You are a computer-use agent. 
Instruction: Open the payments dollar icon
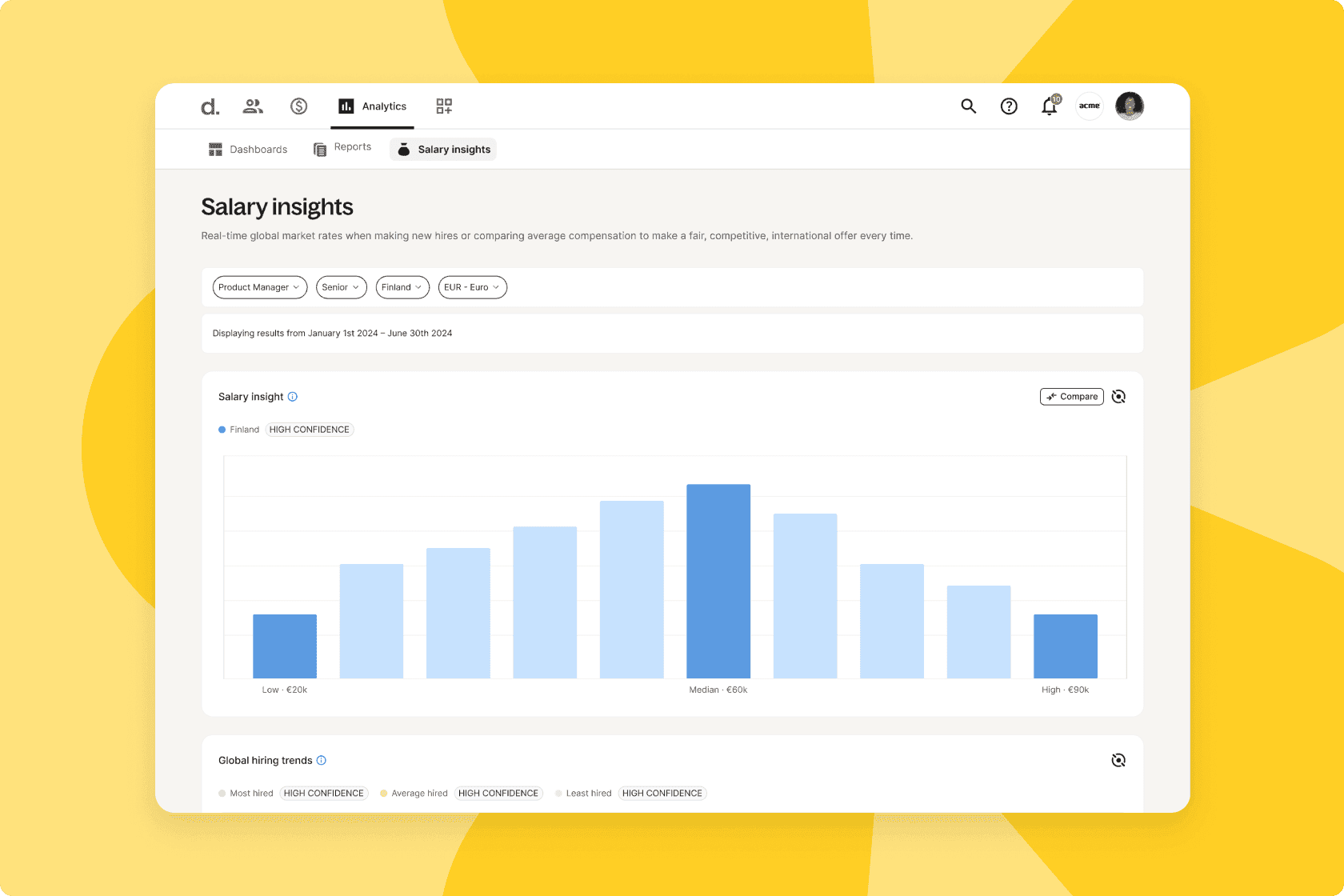298,106
